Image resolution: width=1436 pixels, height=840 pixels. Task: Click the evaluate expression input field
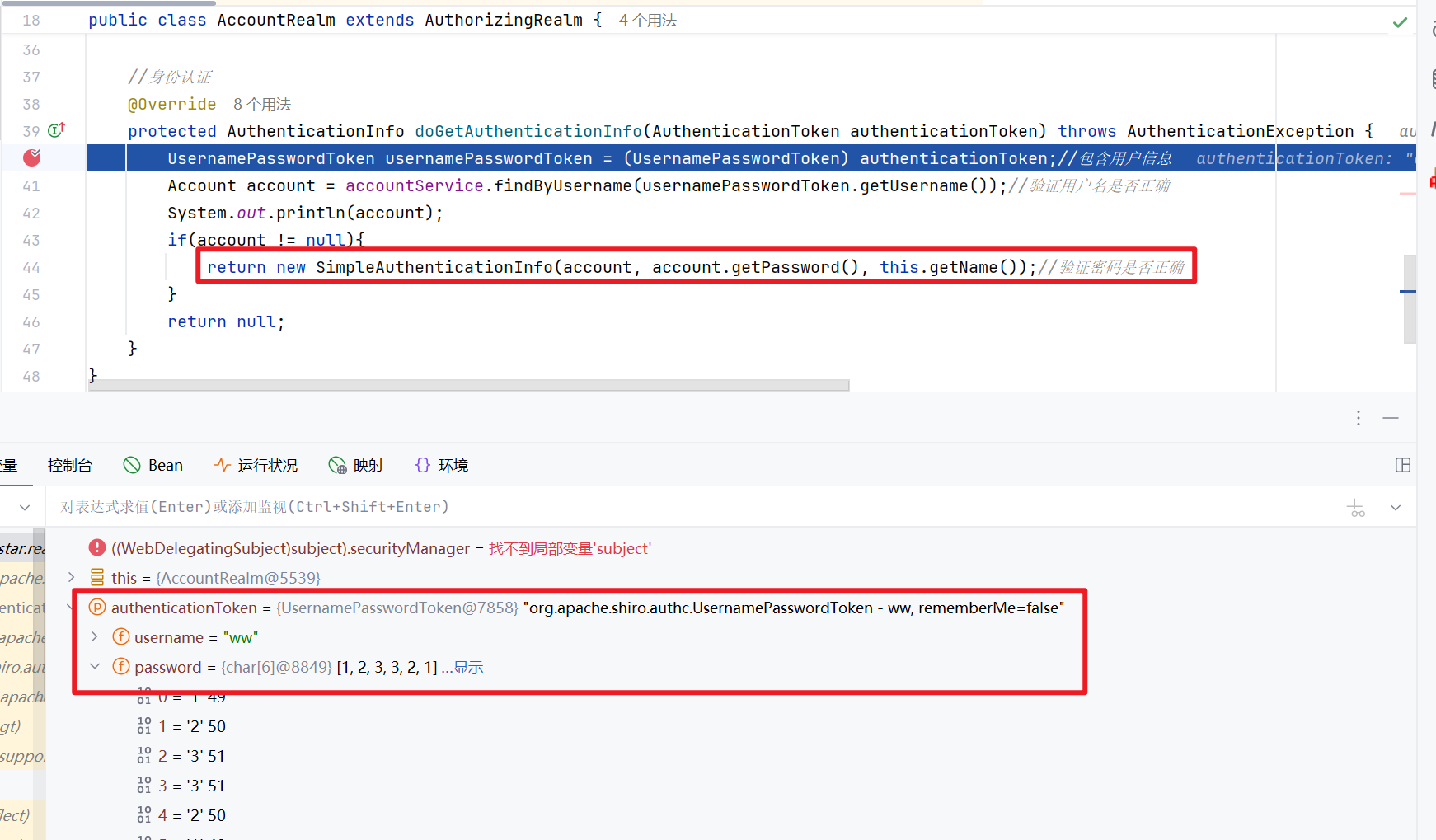(x=659, y=507)
